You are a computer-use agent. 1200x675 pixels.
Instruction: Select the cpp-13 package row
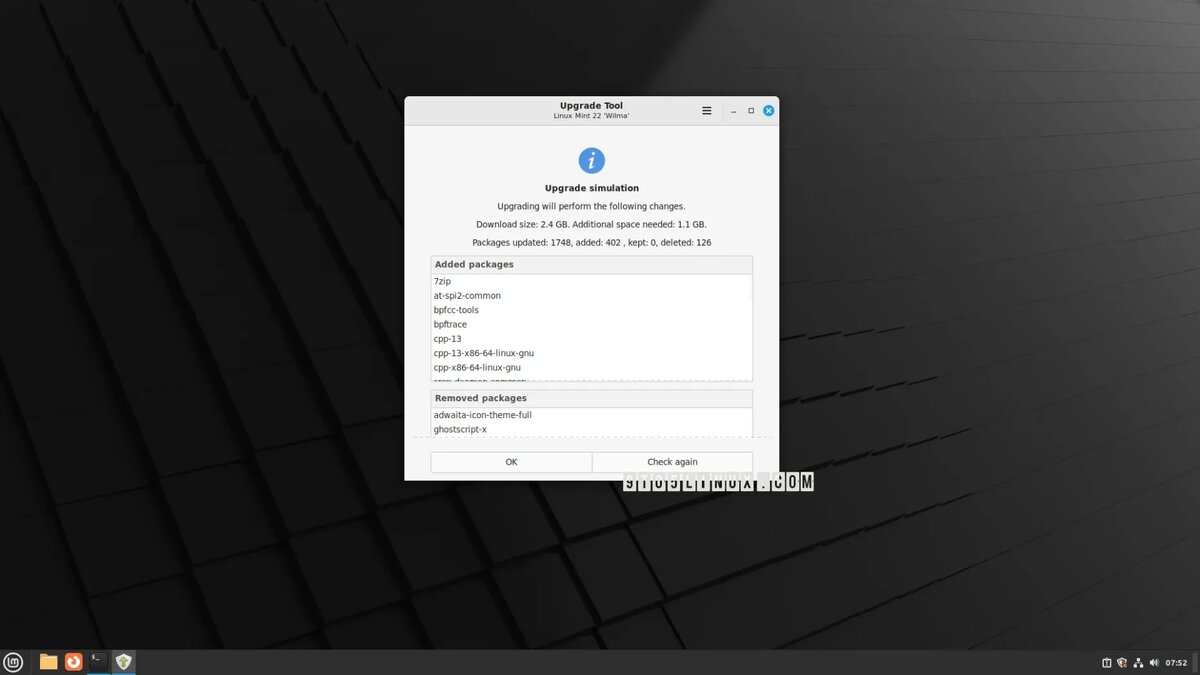coord(592,339)
